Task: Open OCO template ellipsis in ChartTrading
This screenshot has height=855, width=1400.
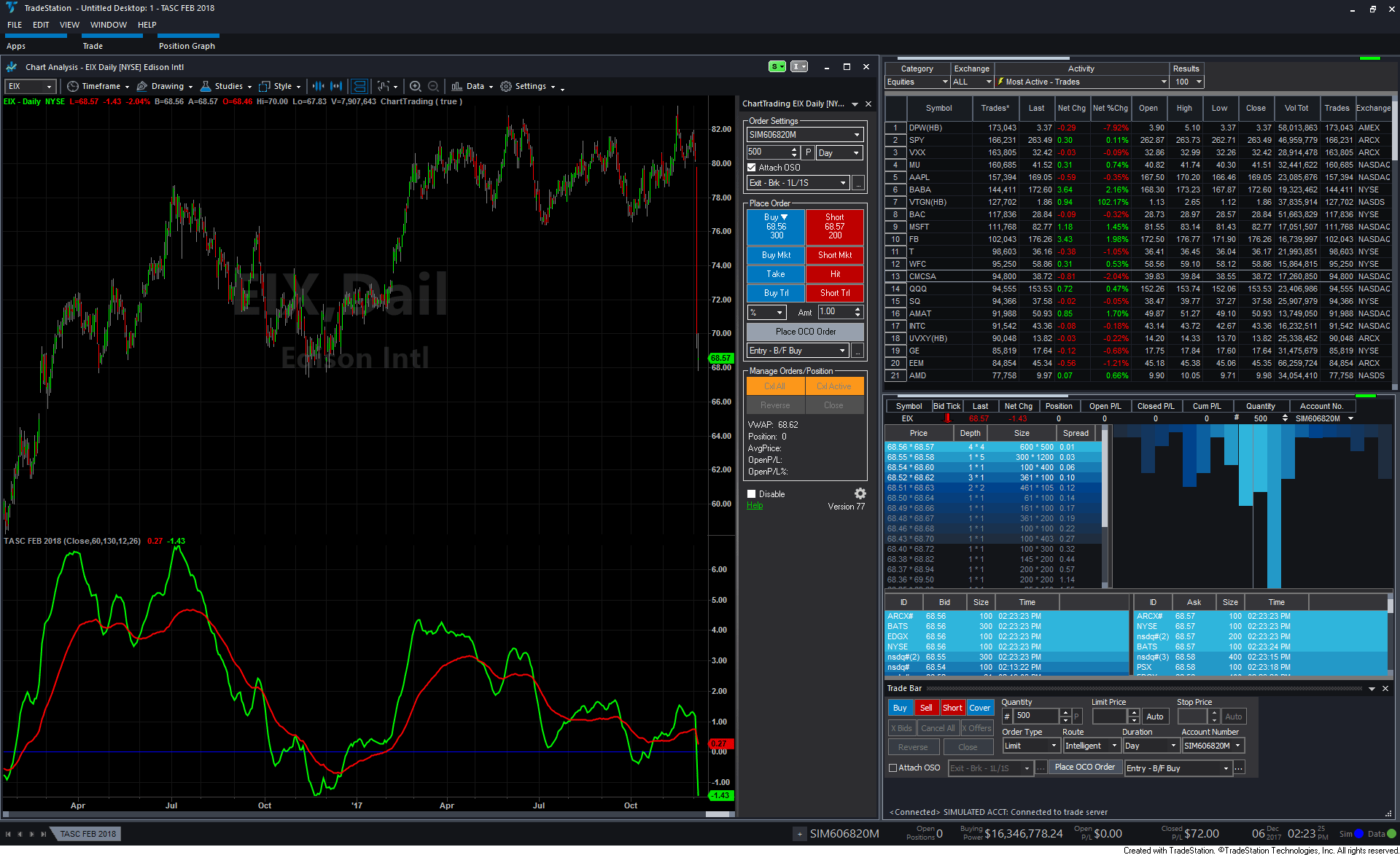Action: click(x=858, y=351)
